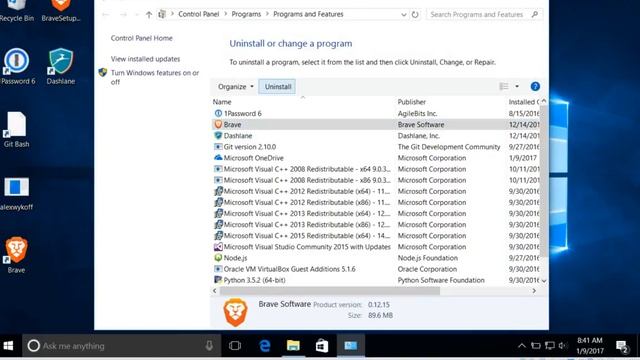640x360 pixels.
Task: Expand the view options dropdown arrow
Action: pos(517,86)
